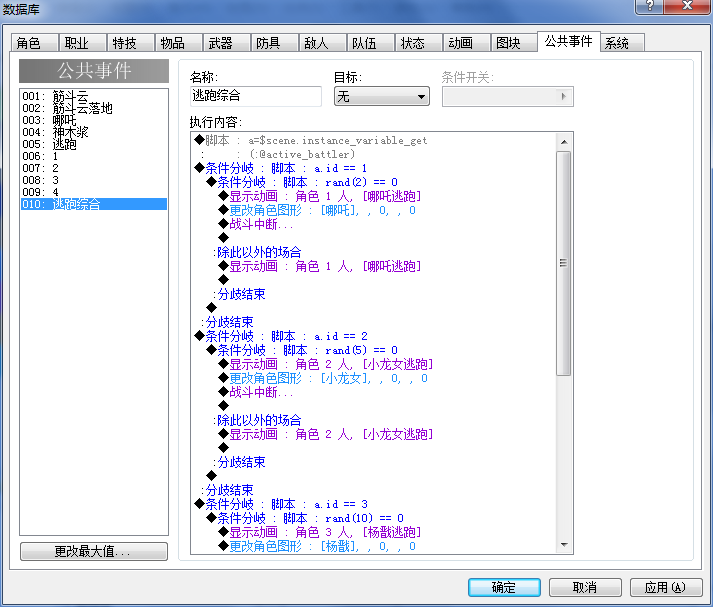Select the 条件分歧 a.id == 1 line
The image size is (713, 607).
(x=281, y=168)
